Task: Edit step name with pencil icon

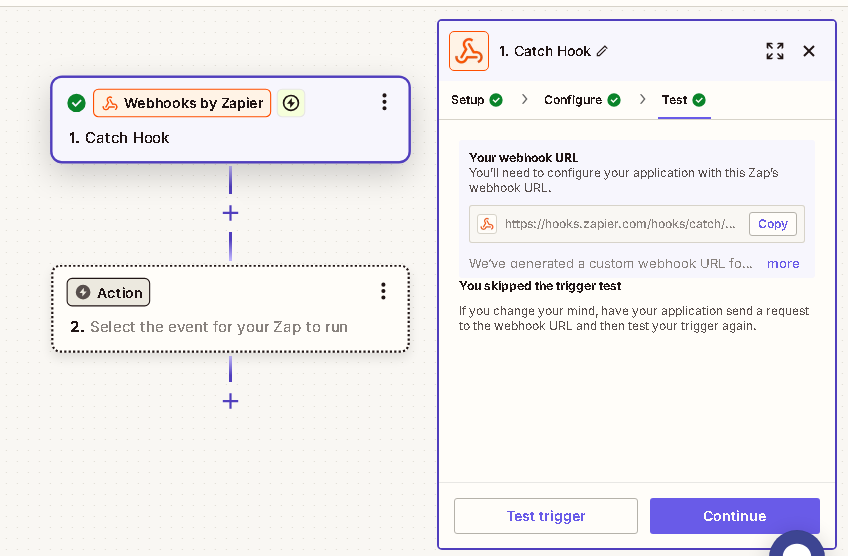Action: (602, 51)
